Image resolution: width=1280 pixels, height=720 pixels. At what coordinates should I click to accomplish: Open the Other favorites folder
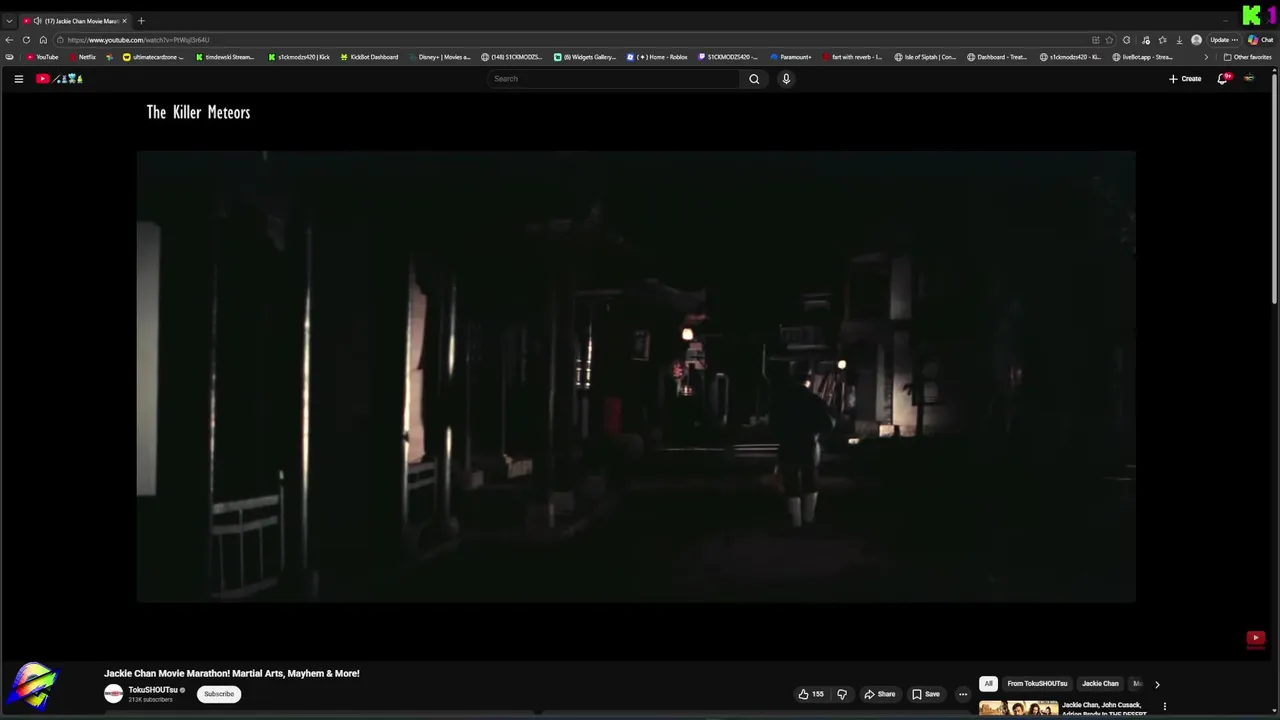tap(1247, 57)
